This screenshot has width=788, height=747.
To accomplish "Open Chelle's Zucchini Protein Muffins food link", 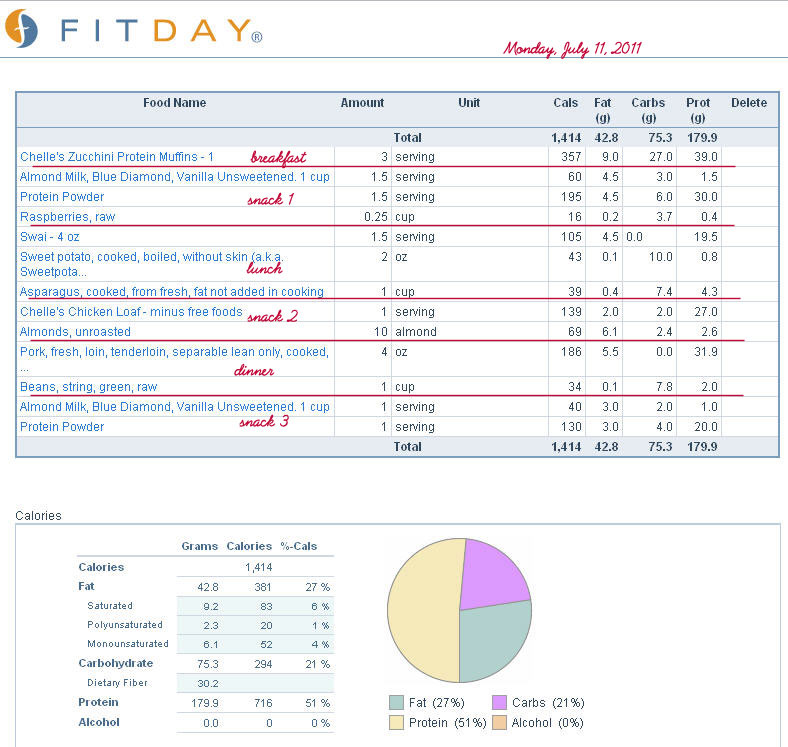I will [117, 157].
